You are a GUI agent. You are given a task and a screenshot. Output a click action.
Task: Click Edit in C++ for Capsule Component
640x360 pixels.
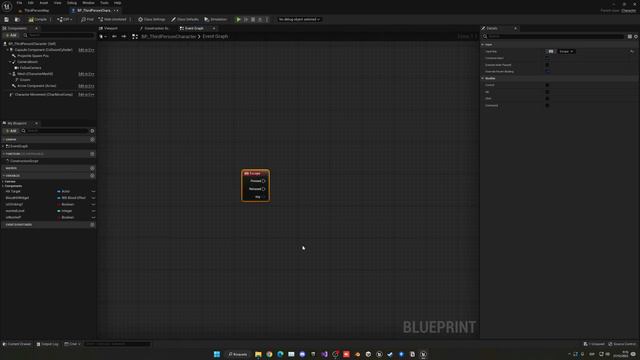86,50
